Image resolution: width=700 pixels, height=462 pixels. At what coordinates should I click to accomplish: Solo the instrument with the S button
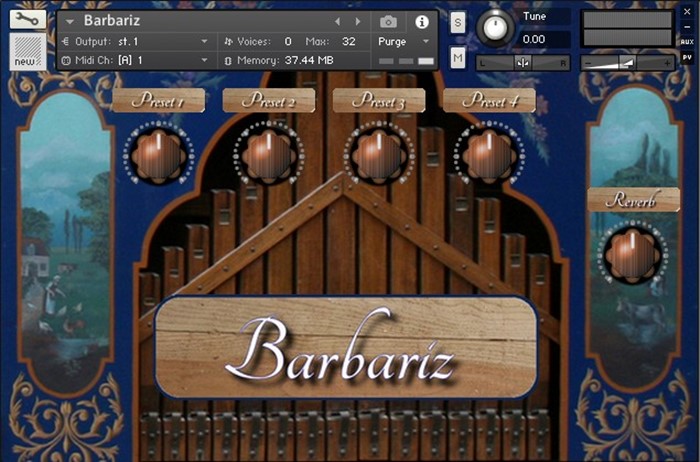coord(457,22)
